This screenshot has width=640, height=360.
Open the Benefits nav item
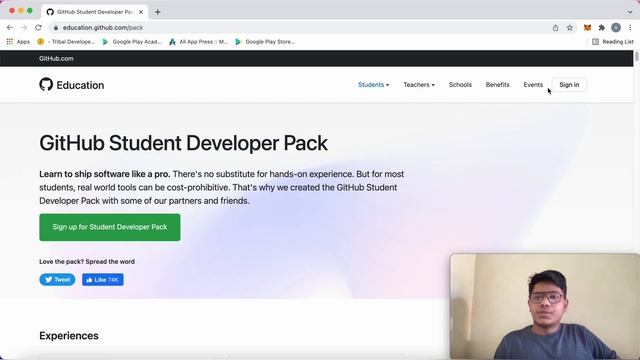[x=498, y=84]
